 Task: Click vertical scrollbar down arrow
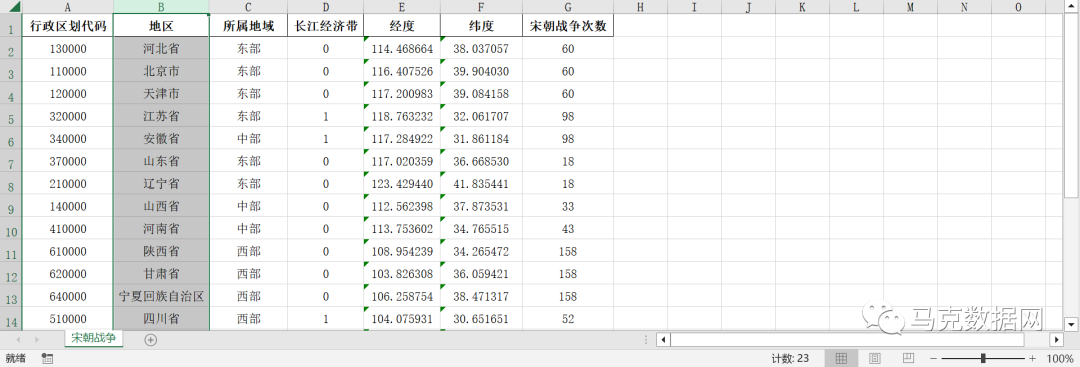click(x=1072, y=324)
